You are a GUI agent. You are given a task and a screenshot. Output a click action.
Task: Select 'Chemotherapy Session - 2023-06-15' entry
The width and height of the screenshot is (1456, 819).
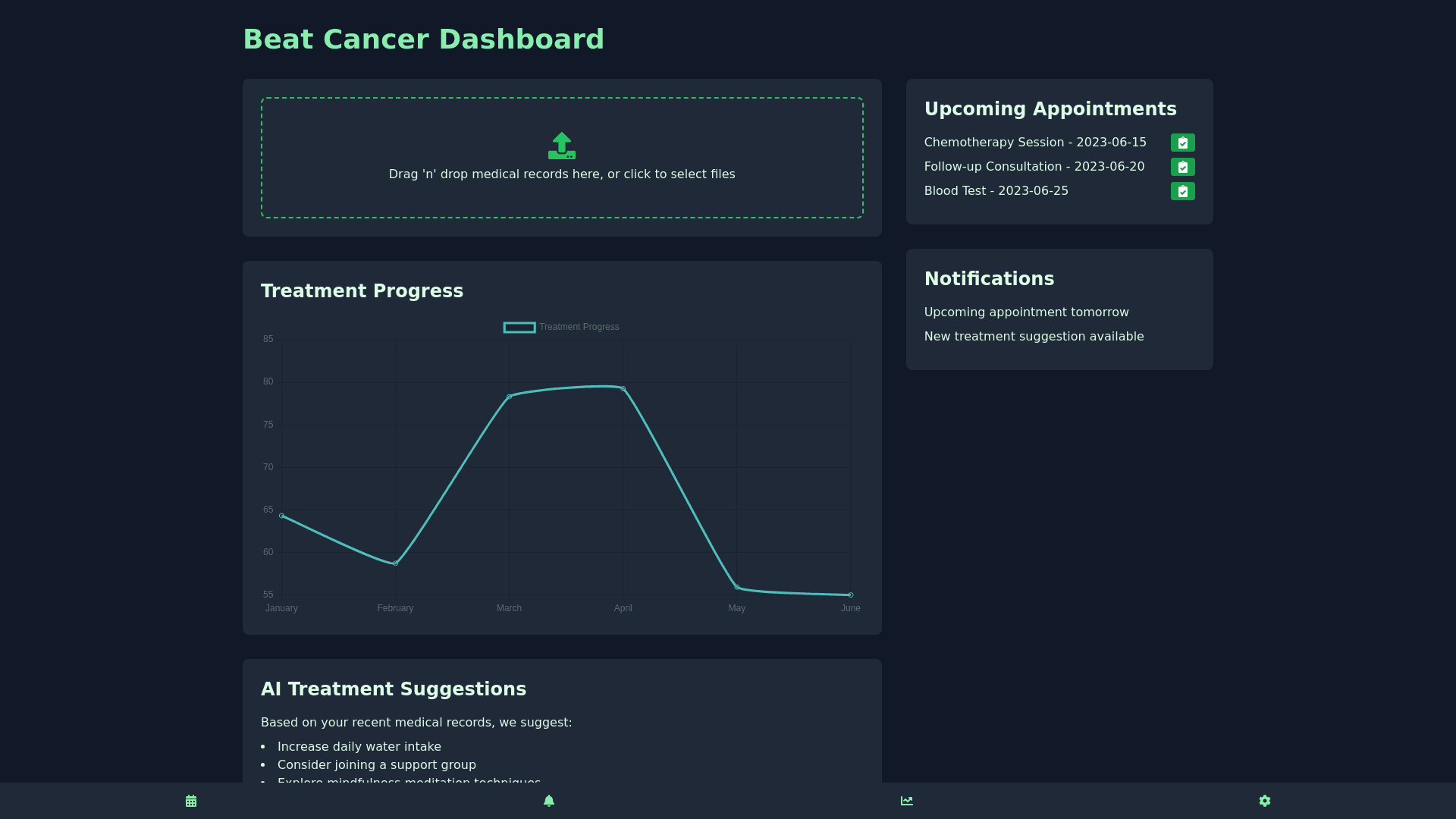pos(1035,143)
